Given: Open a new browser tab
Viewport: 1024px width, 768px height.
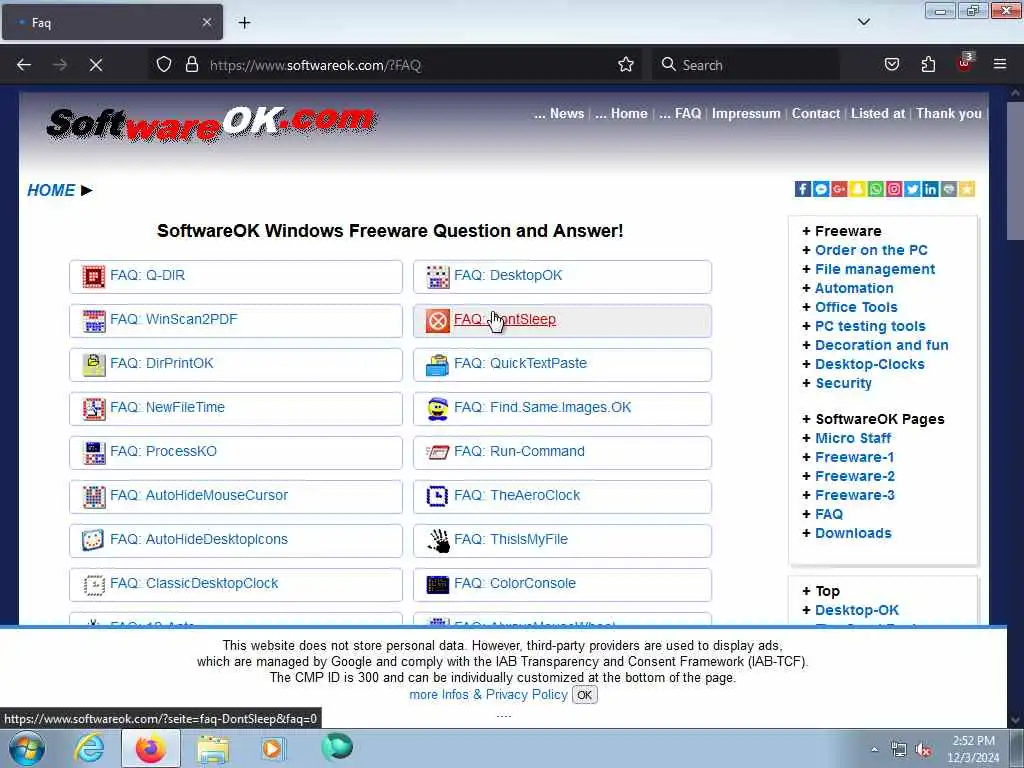Looking at the screenshot, I should (244, 23).
